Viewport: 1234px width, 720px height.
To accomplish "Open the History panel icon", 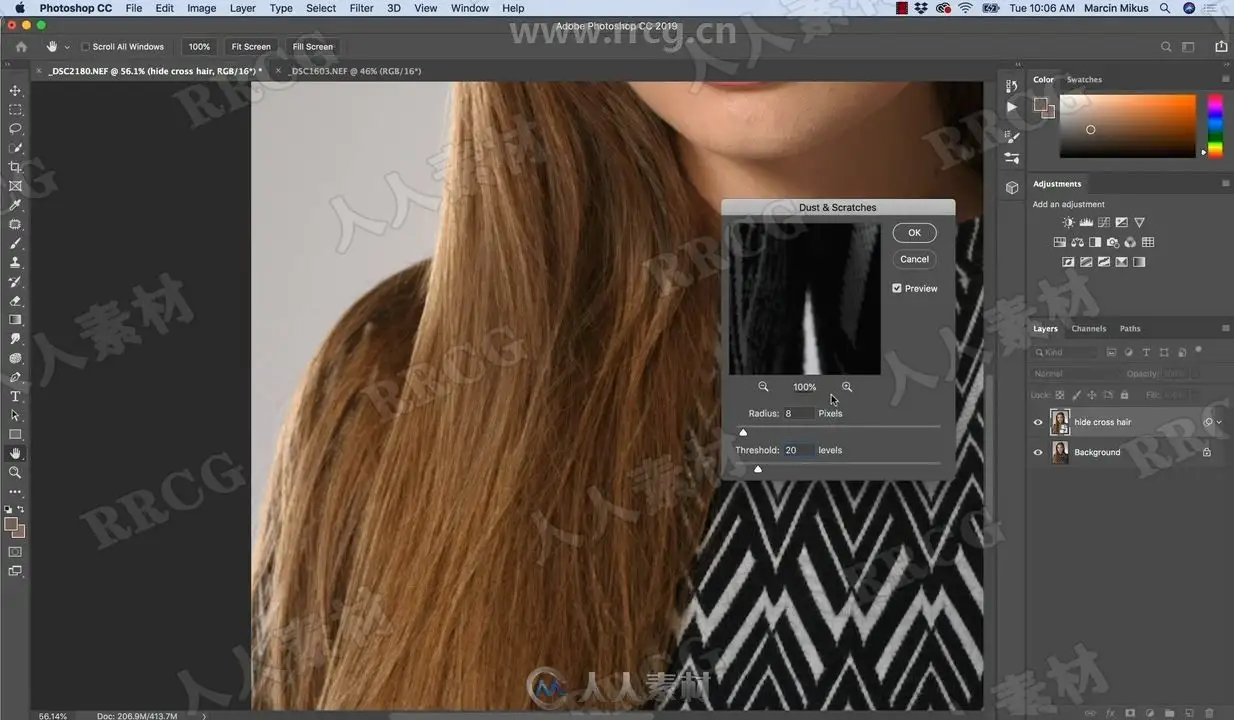I will pos(1012,87).
